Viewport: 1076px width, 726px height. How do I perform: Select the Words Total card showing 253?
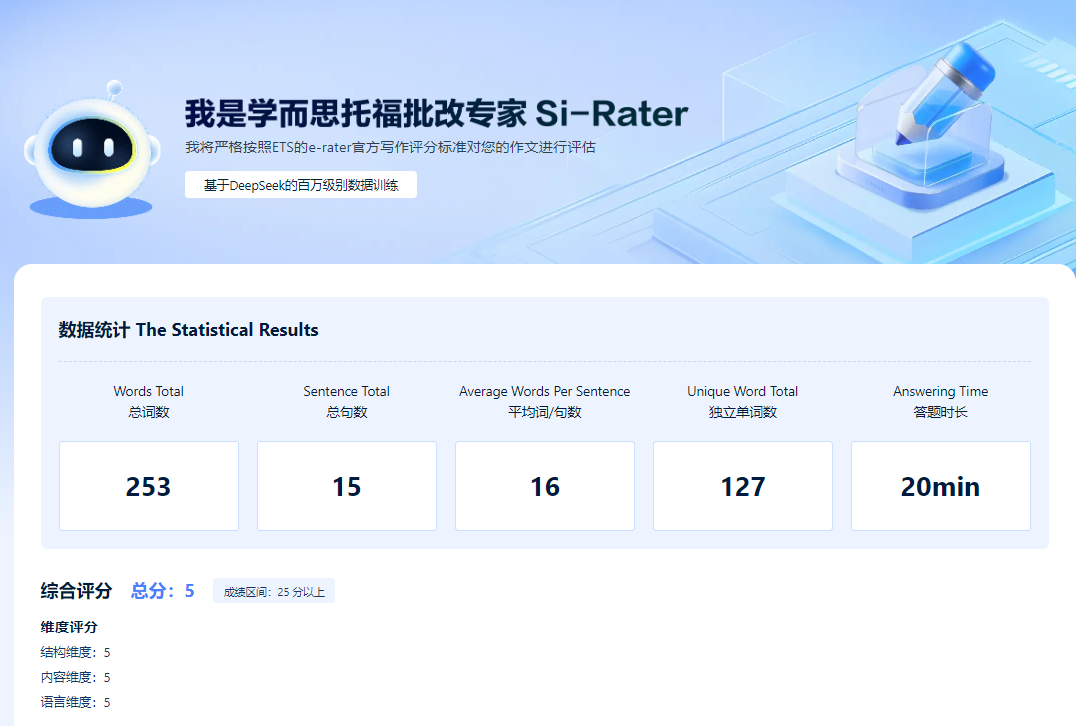[149, 486]
